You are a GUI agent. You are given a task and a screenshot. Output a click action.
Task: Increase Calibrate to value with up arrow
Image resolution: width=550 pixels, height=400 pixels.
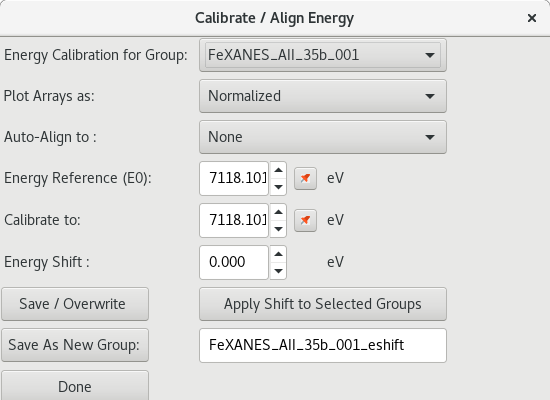point(279,212)
